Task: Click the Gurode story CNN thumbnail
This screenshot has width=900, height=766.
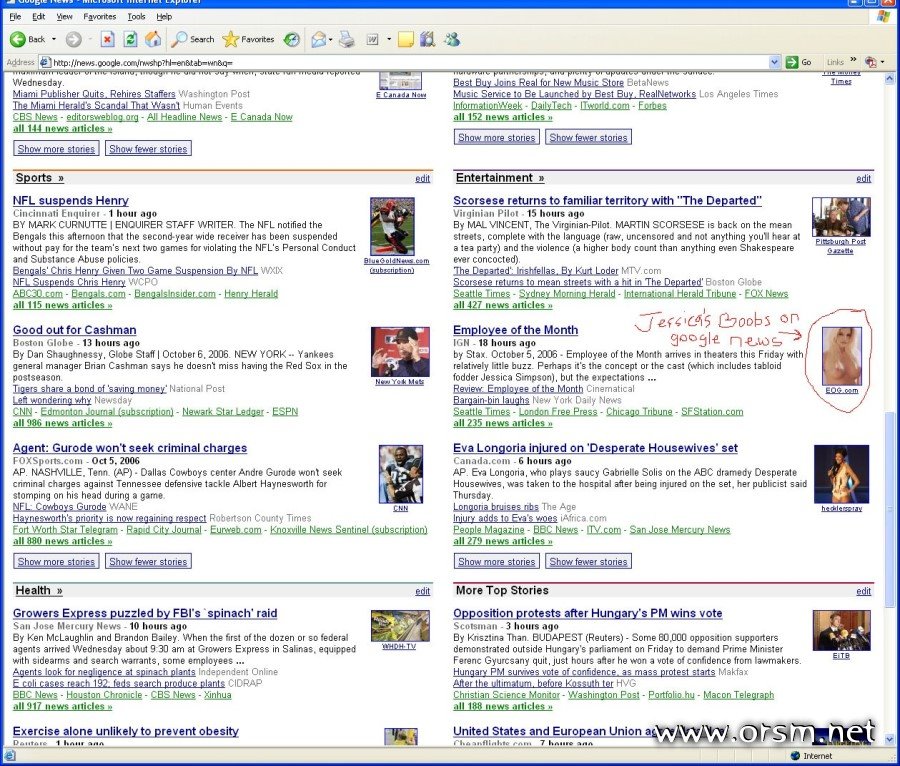Action: [401, 474]
